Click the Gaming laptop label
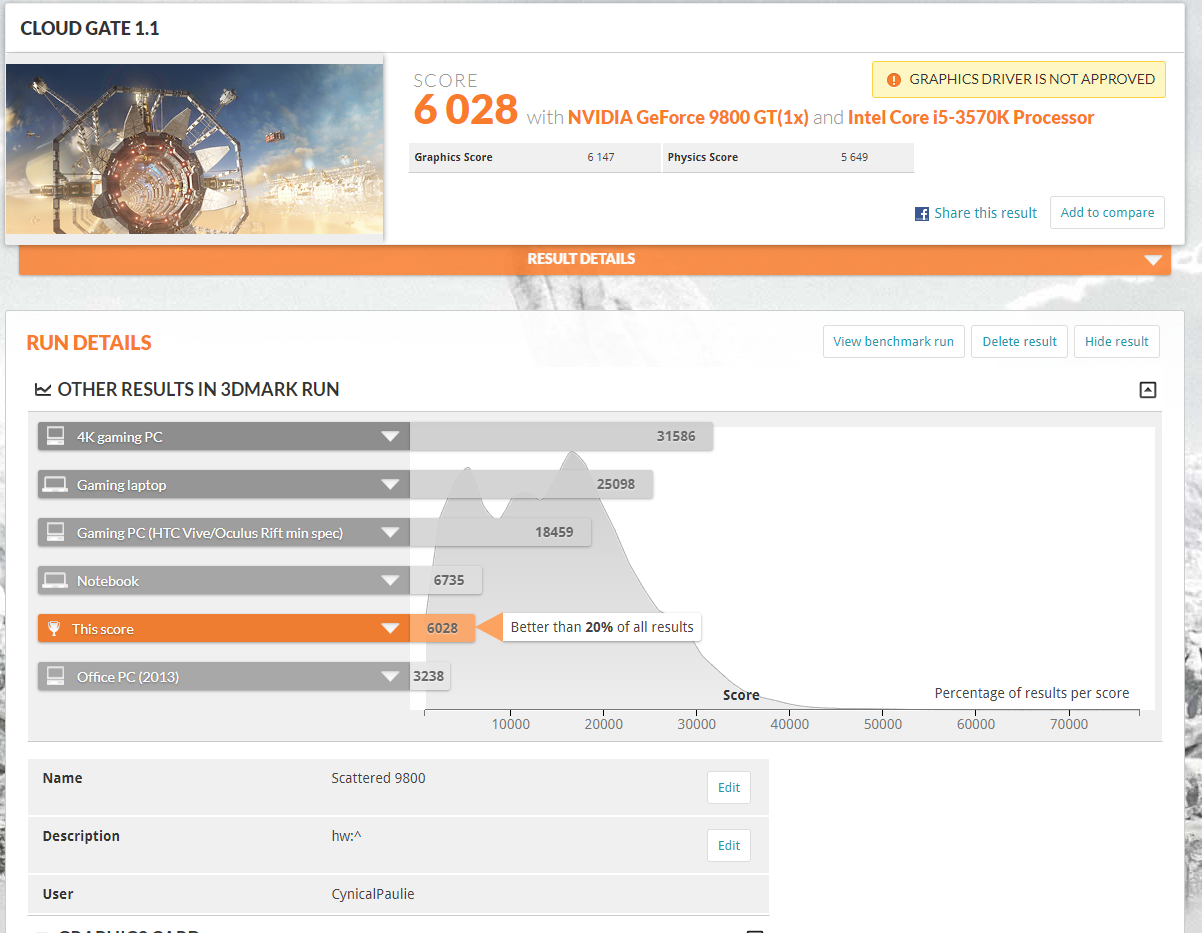 (122, 485)
